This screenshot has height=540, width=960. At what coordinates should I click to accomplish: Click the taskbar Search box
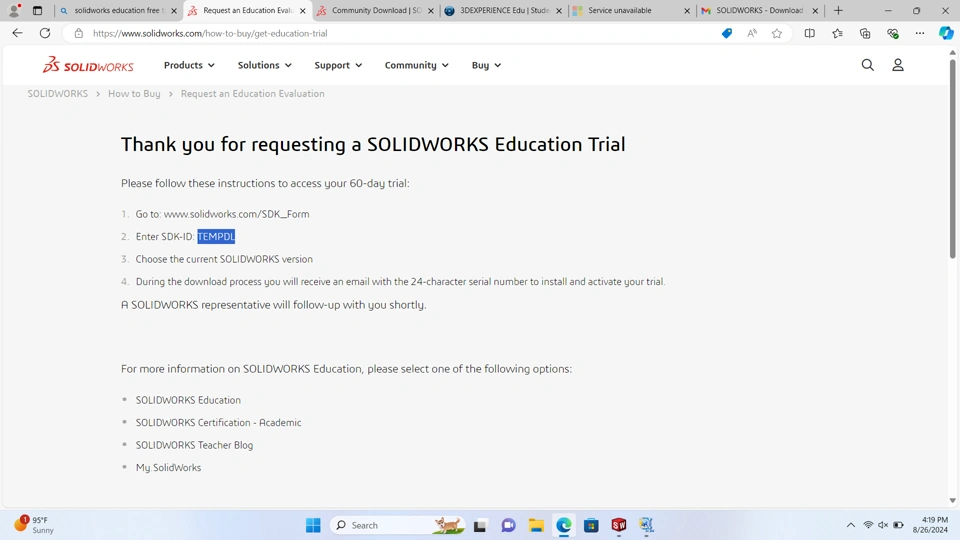point(397,525)
